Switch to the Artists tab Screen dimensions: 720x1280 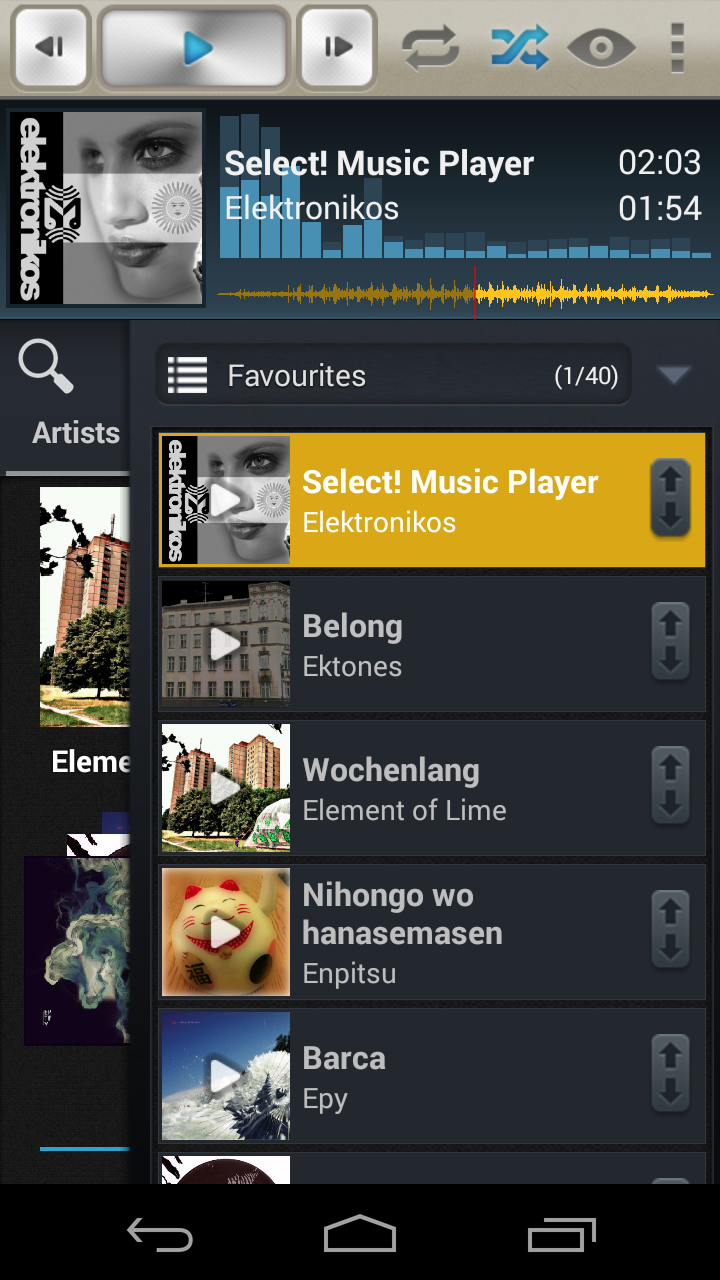coord(75,433)
